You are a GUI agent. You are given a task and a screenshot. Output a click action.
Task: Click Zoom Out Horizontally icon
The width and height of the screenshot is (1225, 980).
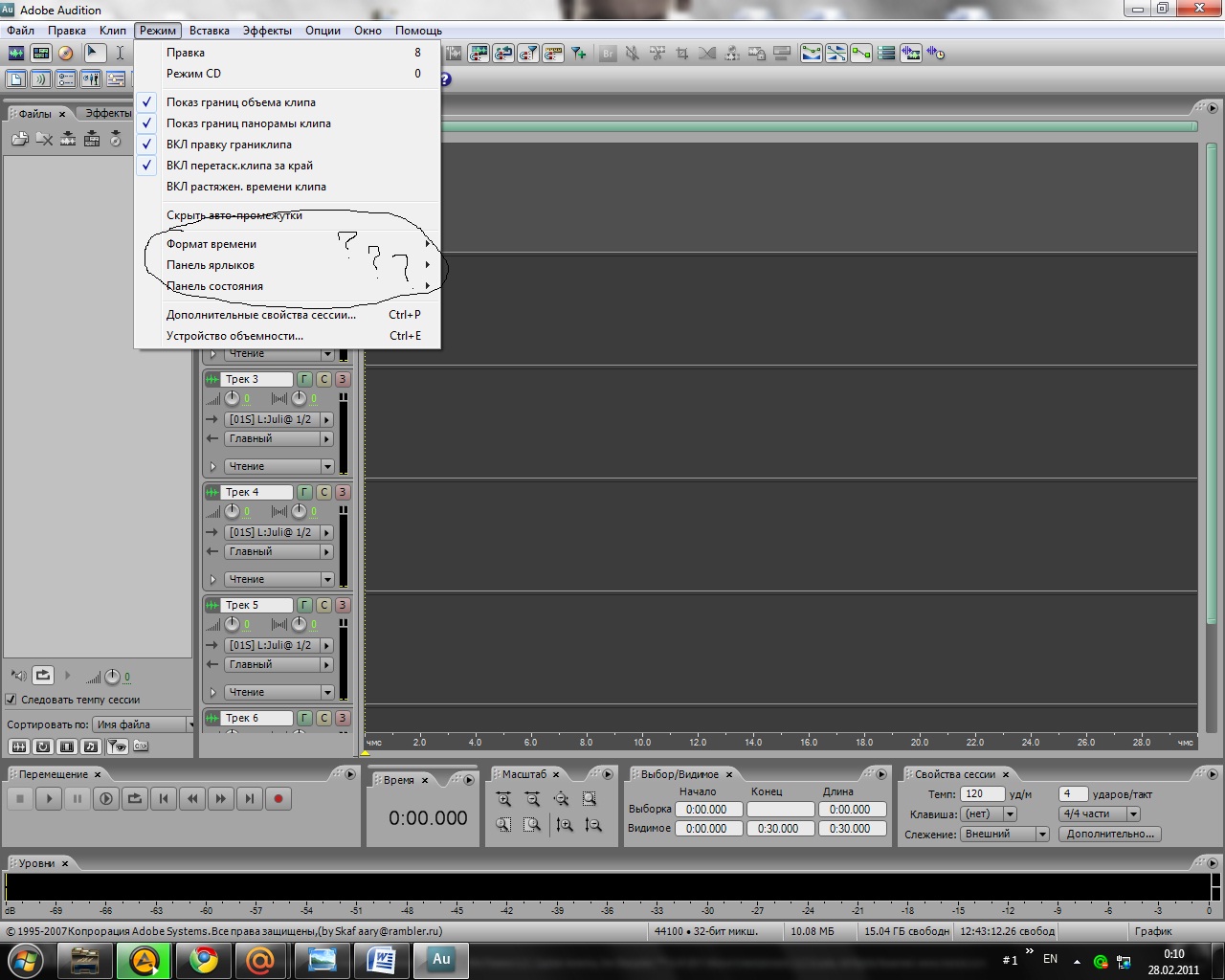533,799
